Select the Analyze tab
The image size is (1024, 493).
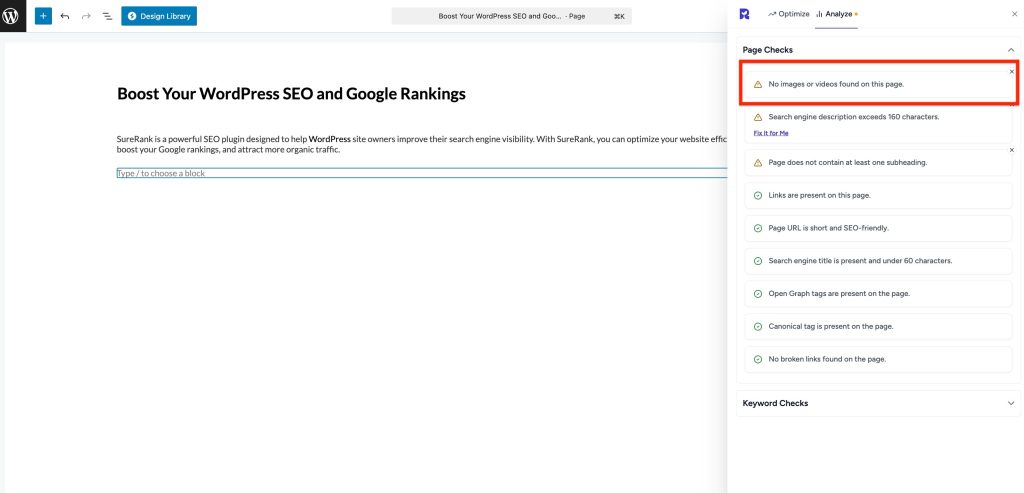(836, 14)
